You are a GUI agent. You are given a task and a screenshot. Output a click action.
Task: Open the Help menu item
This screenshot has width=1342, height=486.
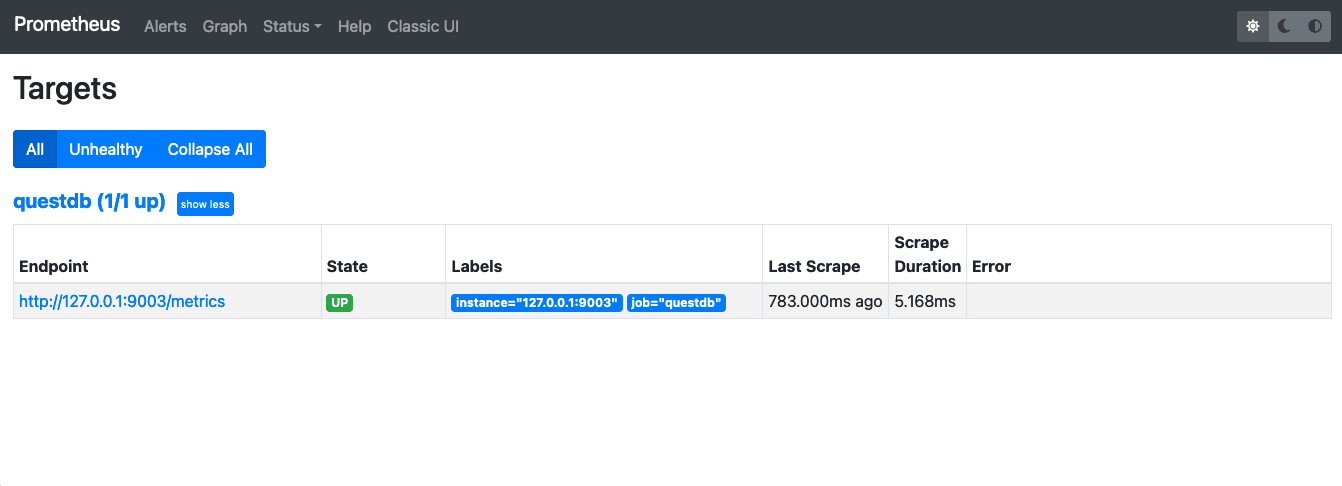pyautogui.click(x=354, y=27)
